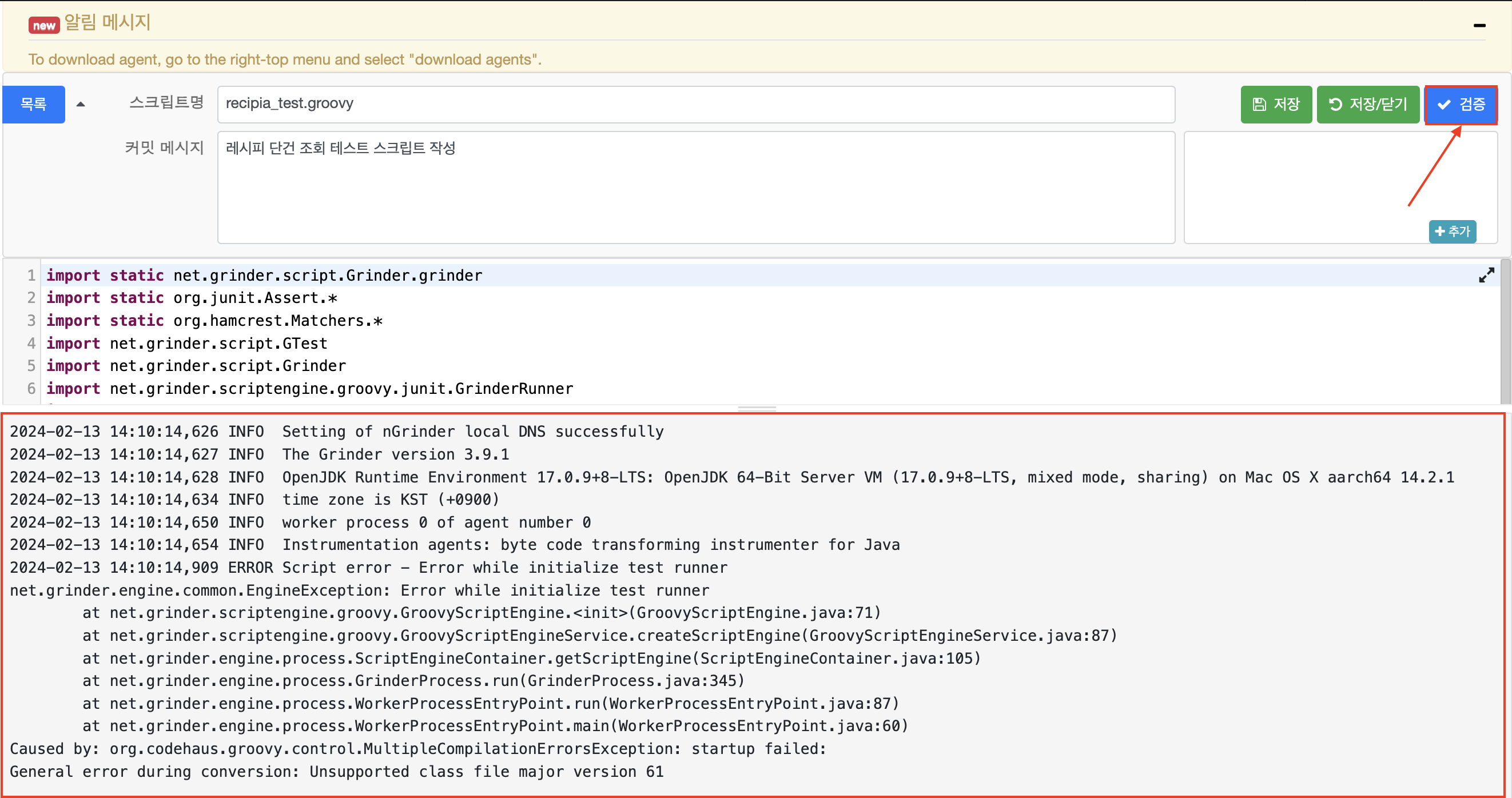
Task: Click the 알림 메시지 header title
Action: [107, 23]
